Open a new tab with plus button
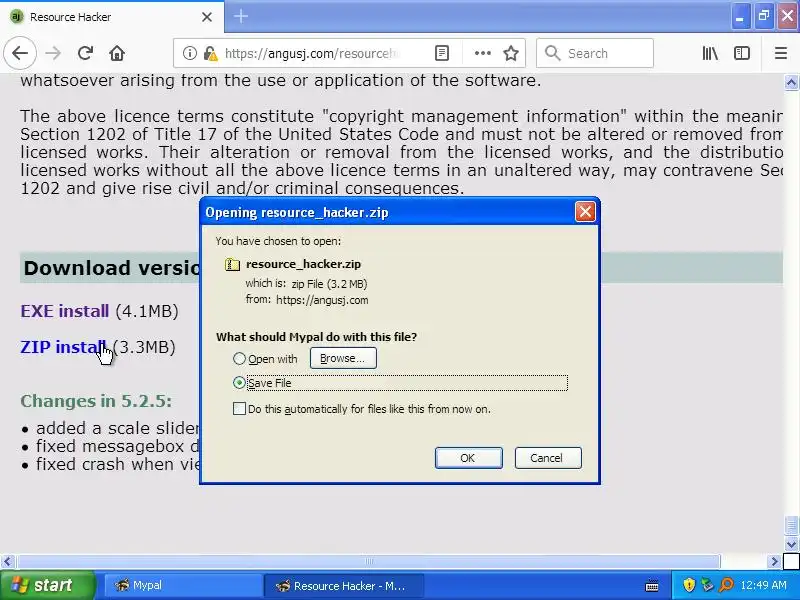800x600 pixels. (x=240, y=16)
